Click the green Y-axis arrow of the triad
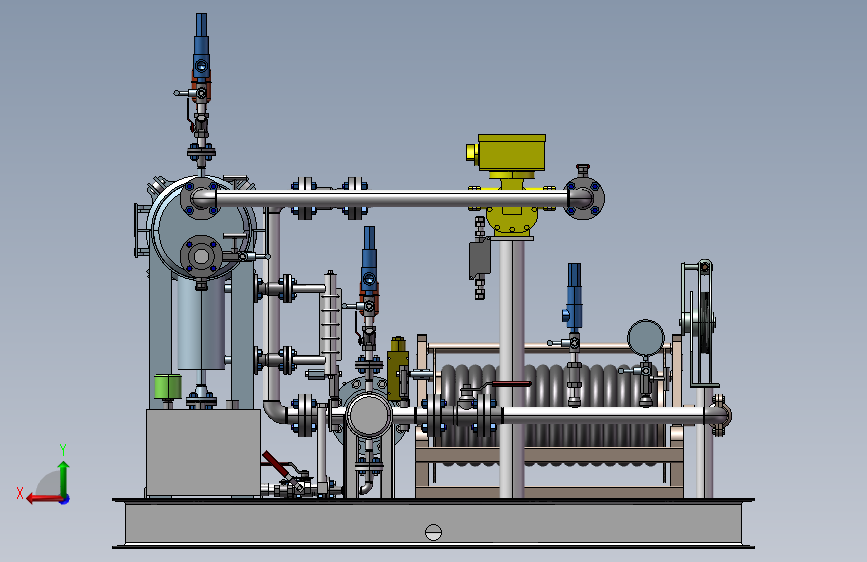The height and width of the screenshot is (562, 867). pyautogui.click(x=64, y=477)
